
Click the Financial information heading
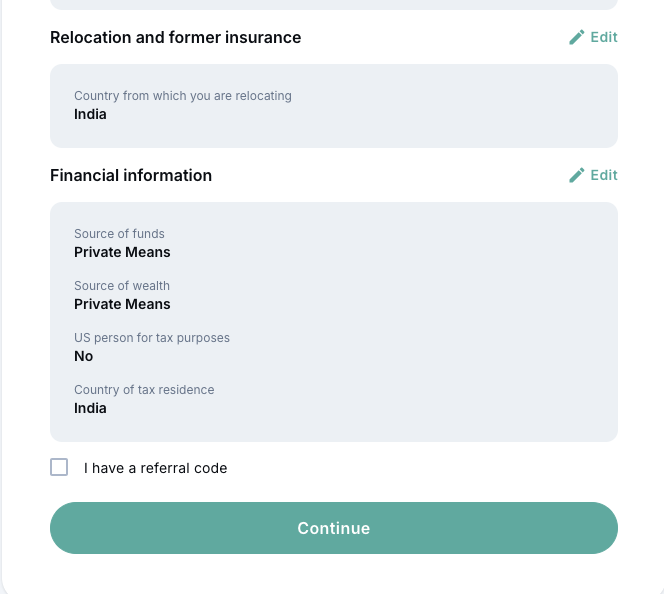coord(131,175)
